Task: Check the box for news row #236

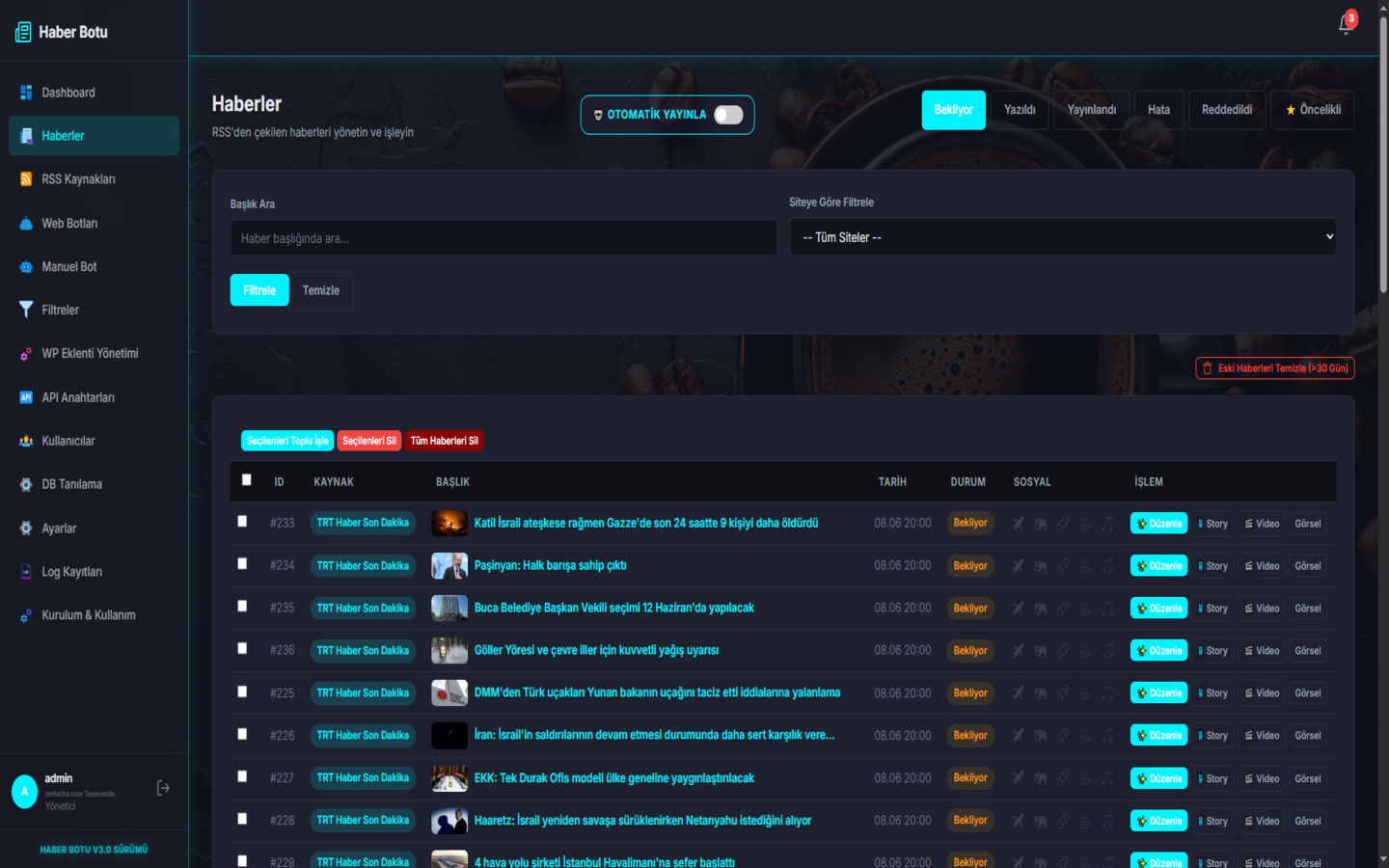Action: click(x=242, y=648)
